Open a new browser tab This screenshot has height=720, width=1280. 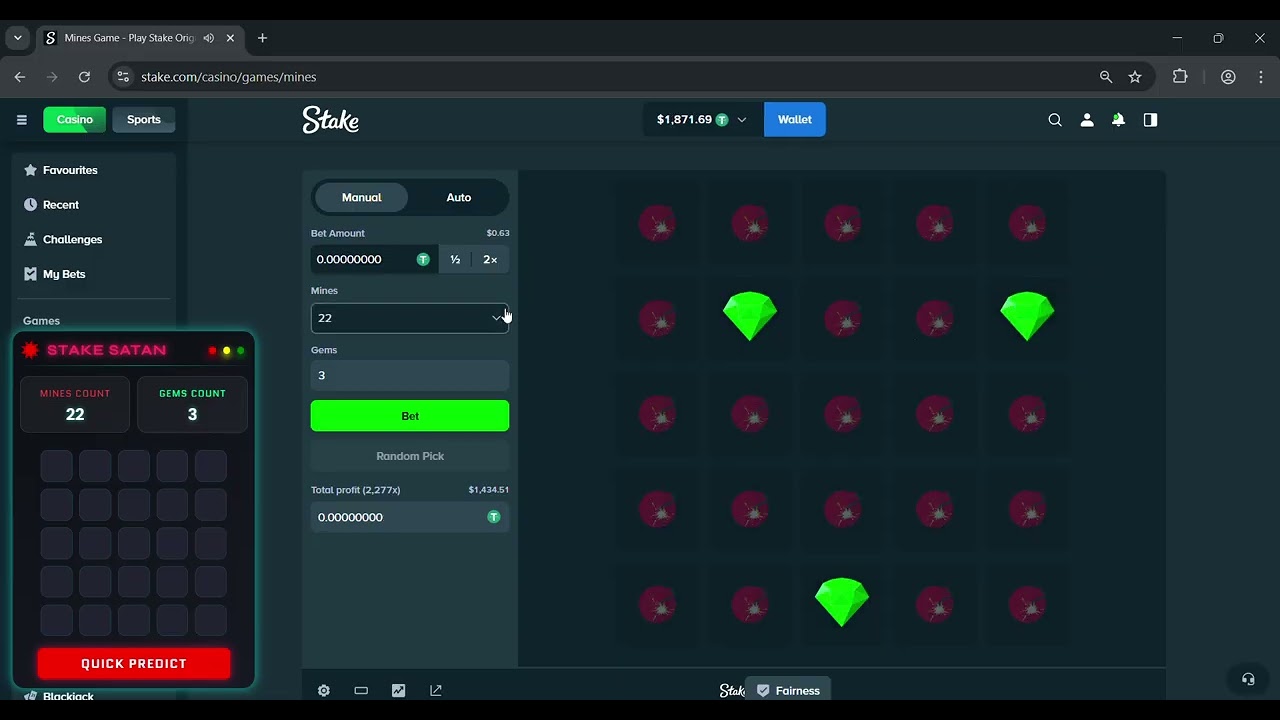pyautogui.click(x=262, y=38)
